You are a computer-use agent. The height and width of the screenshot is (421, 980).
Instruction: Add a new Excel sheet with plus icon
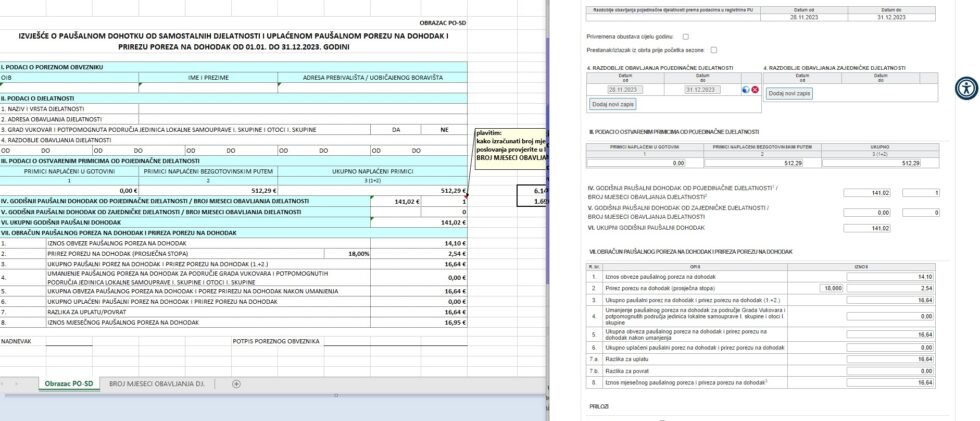point(236,383)
